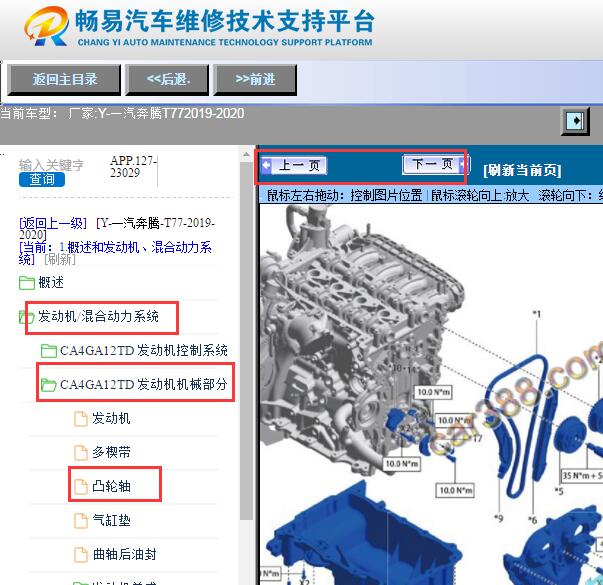The height and width of the screenshot is (585, 603).
Task: Open the 凸轮轴 document
Action: [111, 486]
